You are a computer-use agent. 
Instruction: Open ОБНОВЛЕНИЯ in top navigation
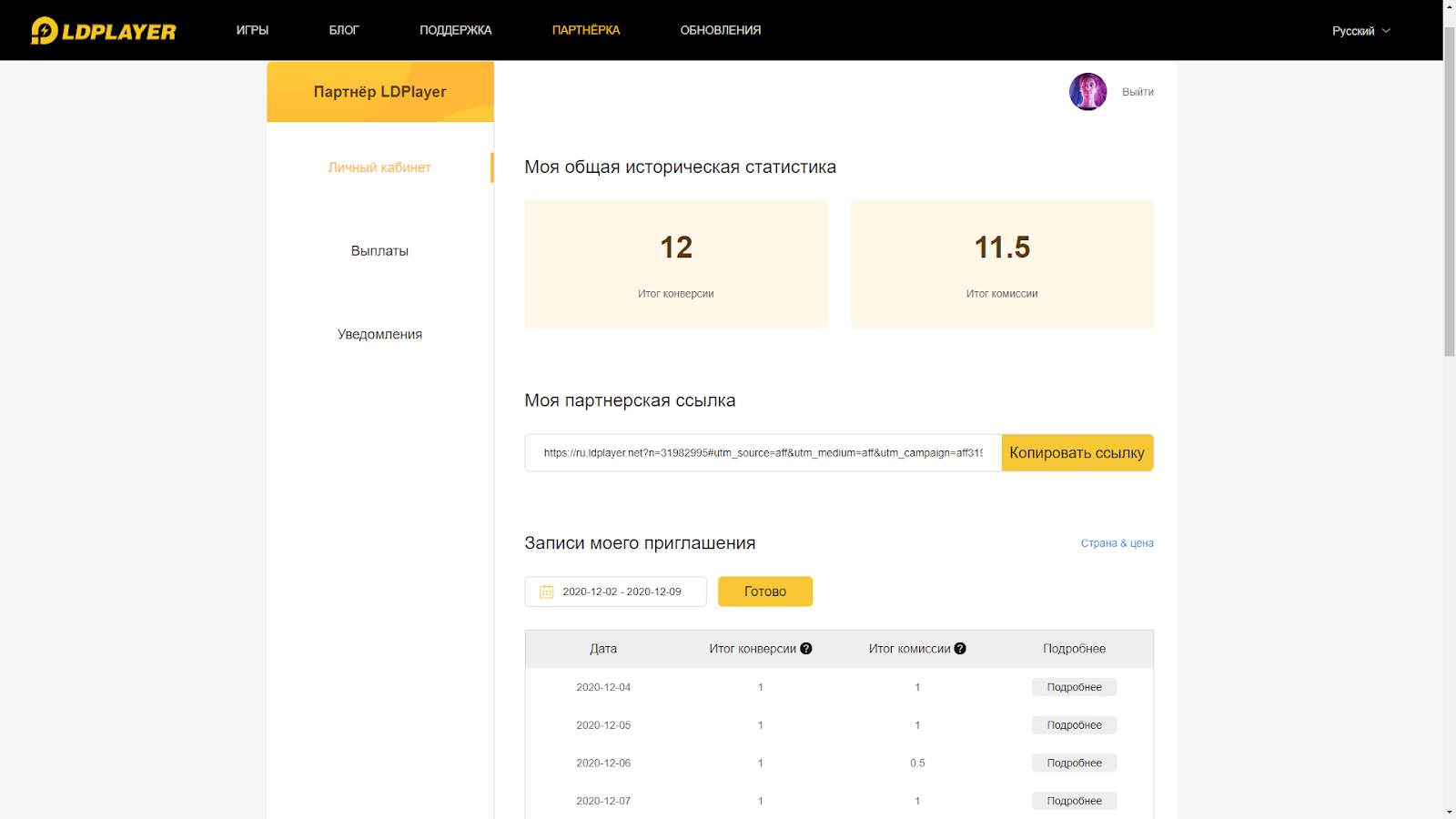(x=721, y=30)
